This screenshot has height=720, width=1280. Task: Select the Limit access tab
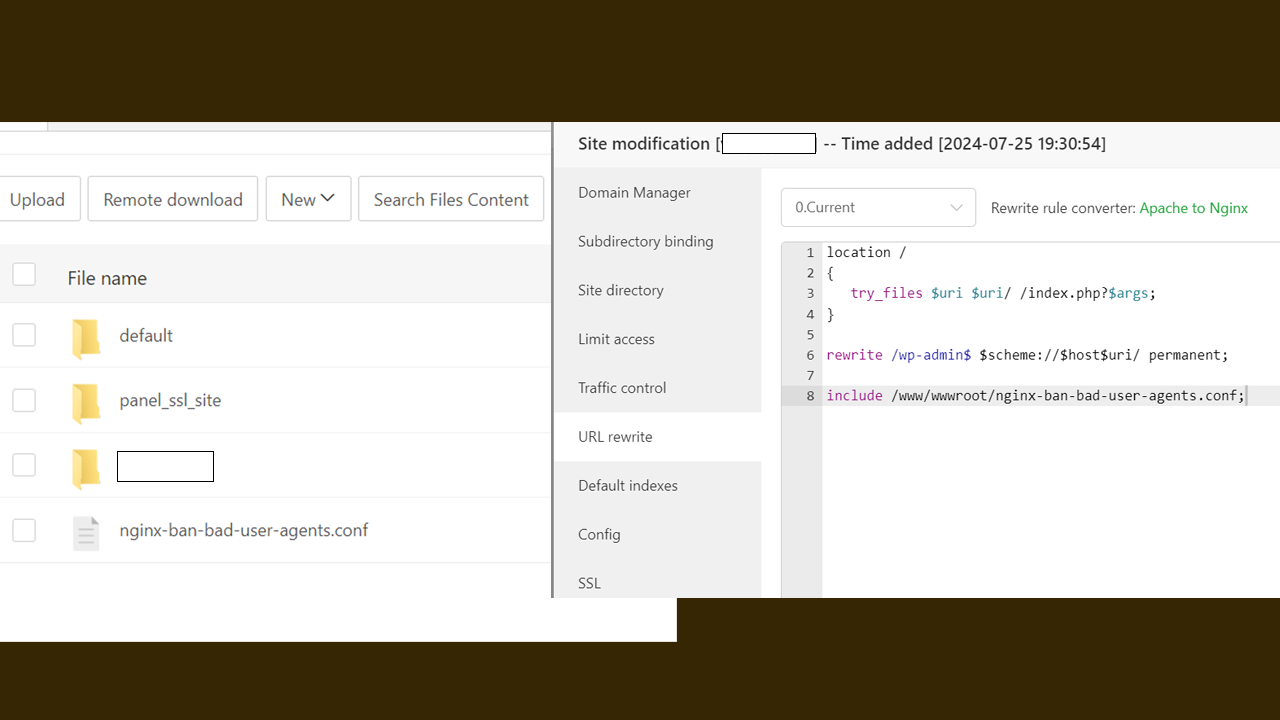[x=616, y=339]
